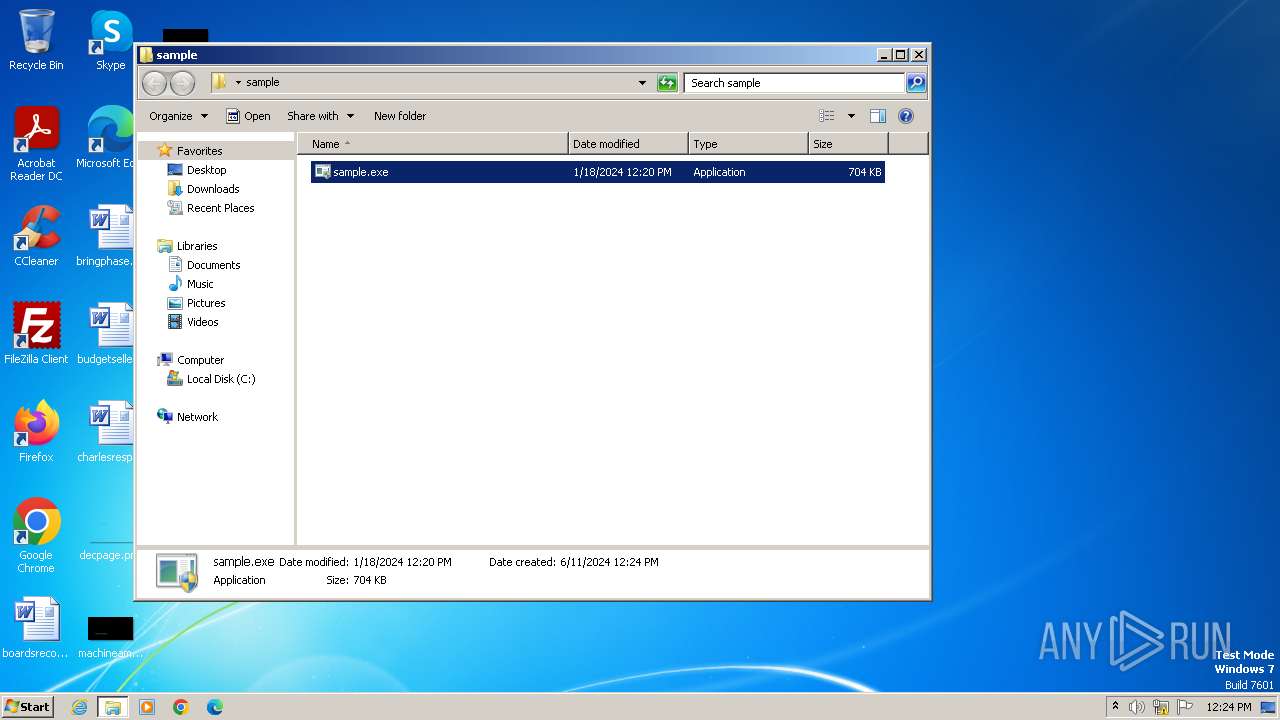This screenshot has height=720, width=1280.
Task: Open the Videos library
Action: [x=202, y=322]
